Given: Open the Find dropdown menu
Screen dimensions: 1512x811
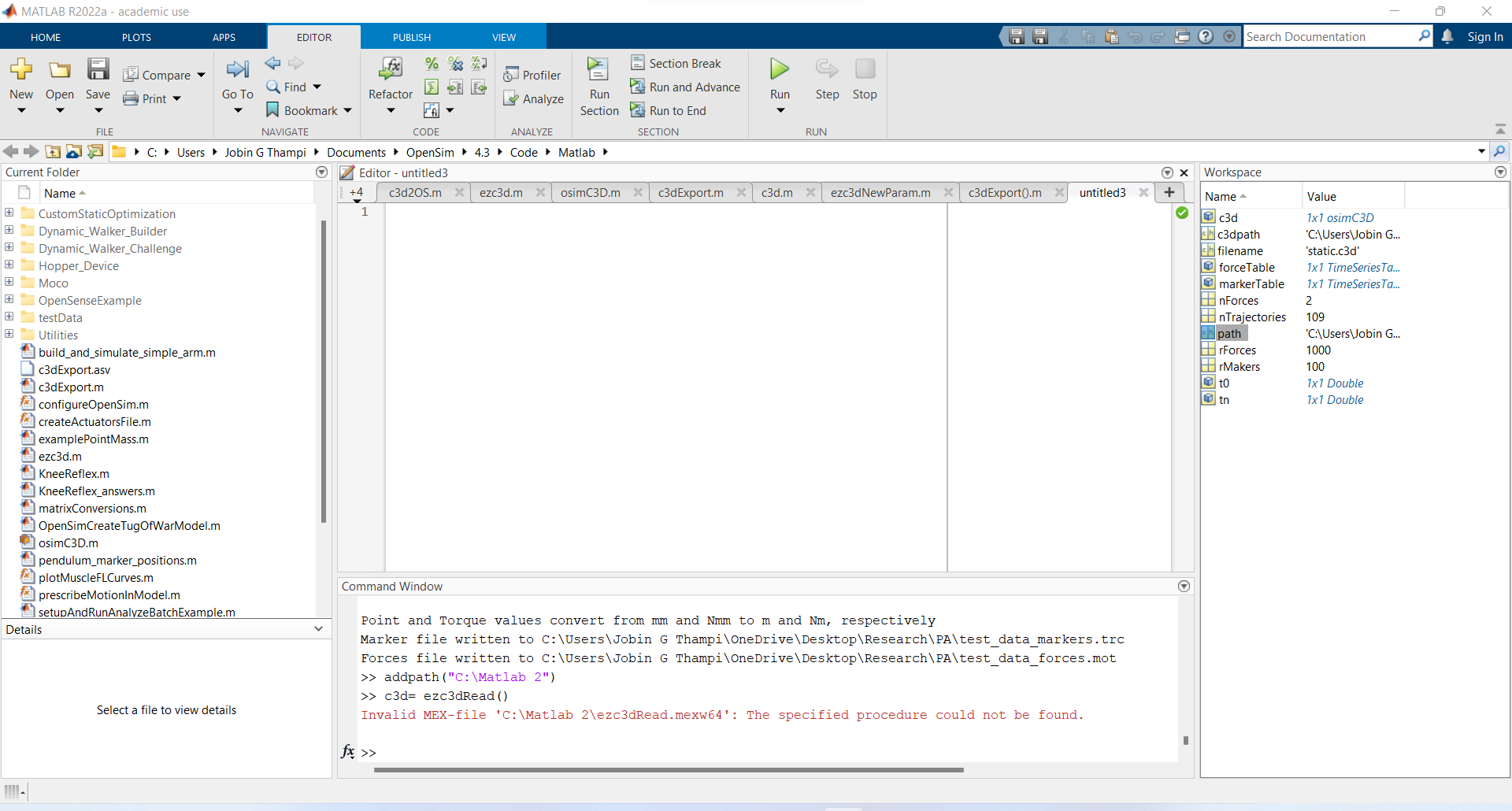Looking at the screenshot, I should (x=317, y=87).
